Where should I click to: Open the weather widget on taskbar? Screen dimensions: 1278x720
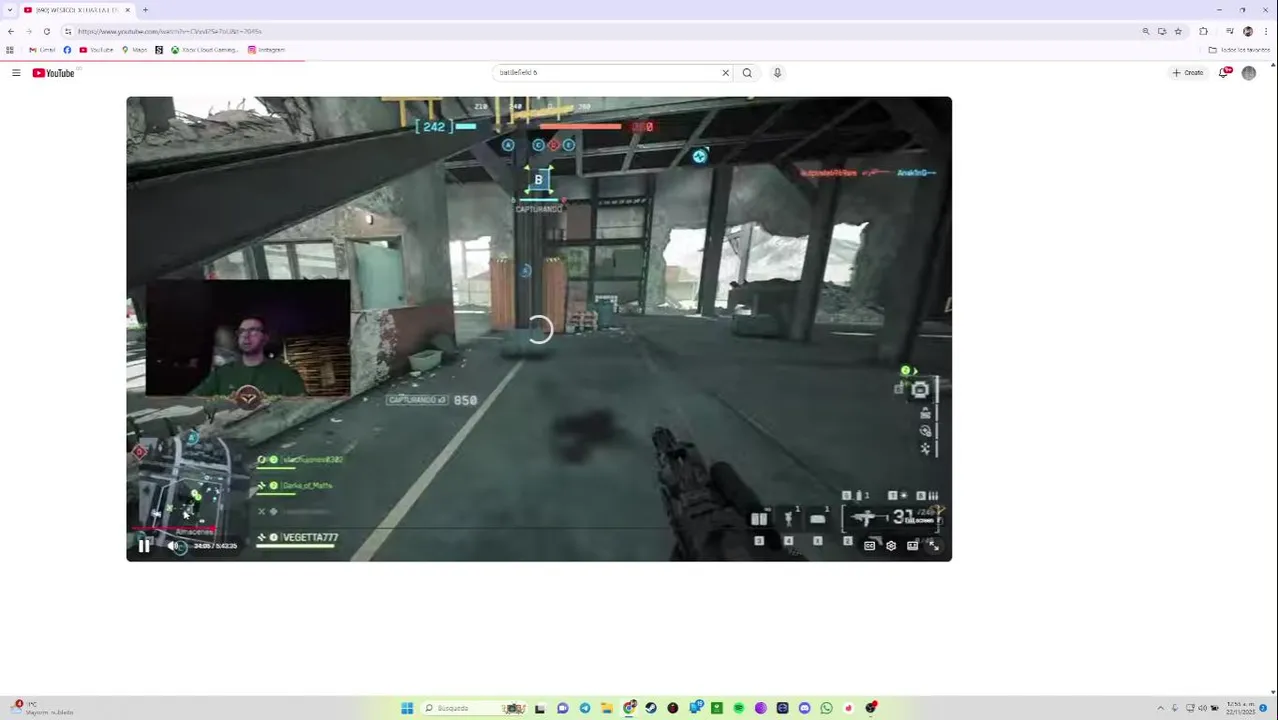tap(40, 708)
